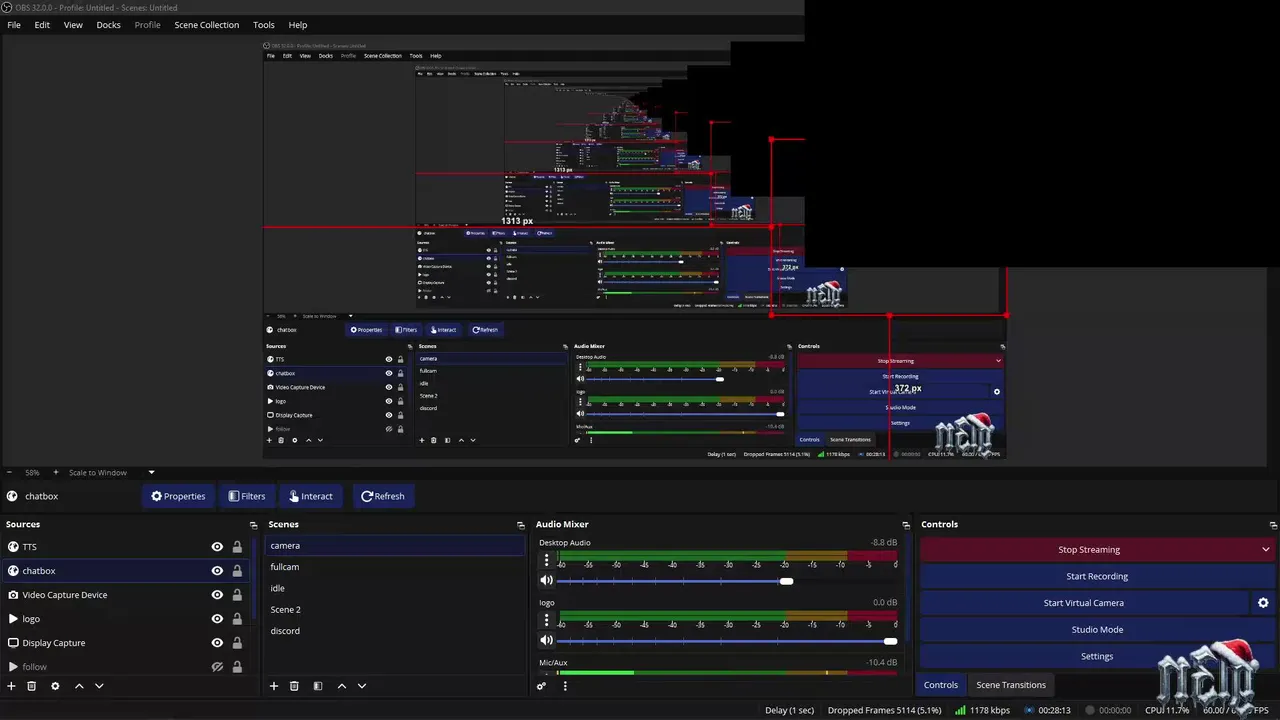Open the Edit menu
Screen dimensions: 1280x720
click(42, 25)
